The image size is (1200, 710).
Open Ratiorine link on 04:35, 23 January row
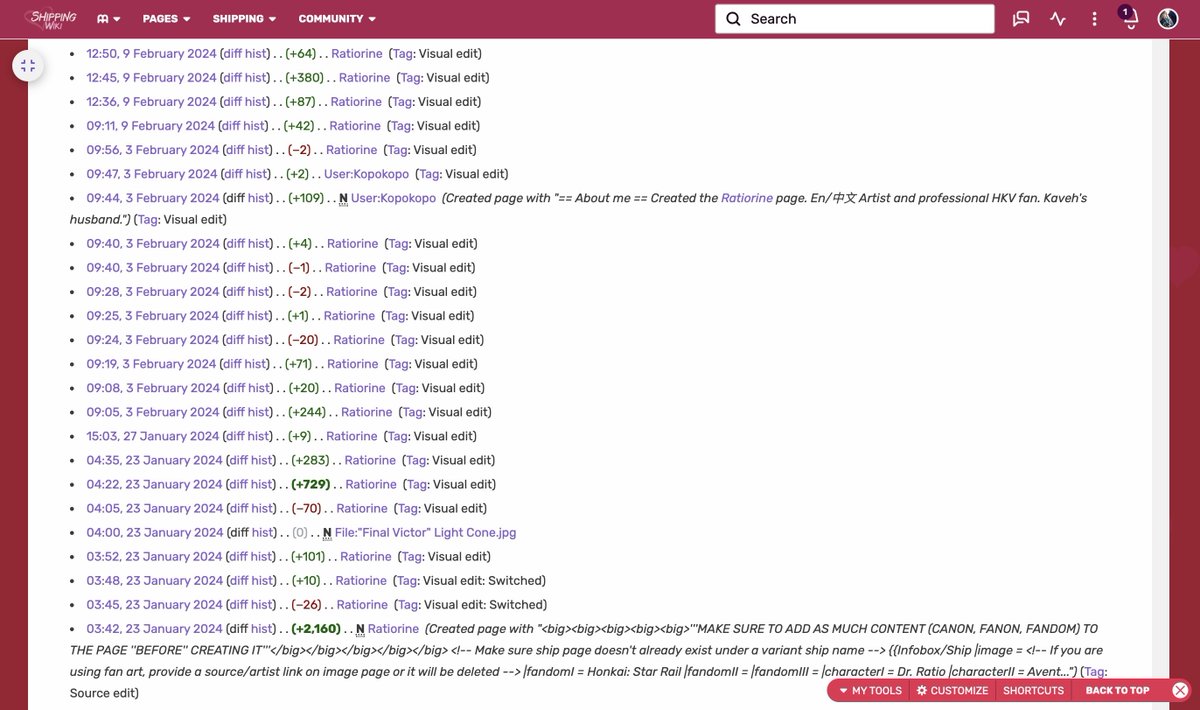pyautogui.click(x=370, y=460)
